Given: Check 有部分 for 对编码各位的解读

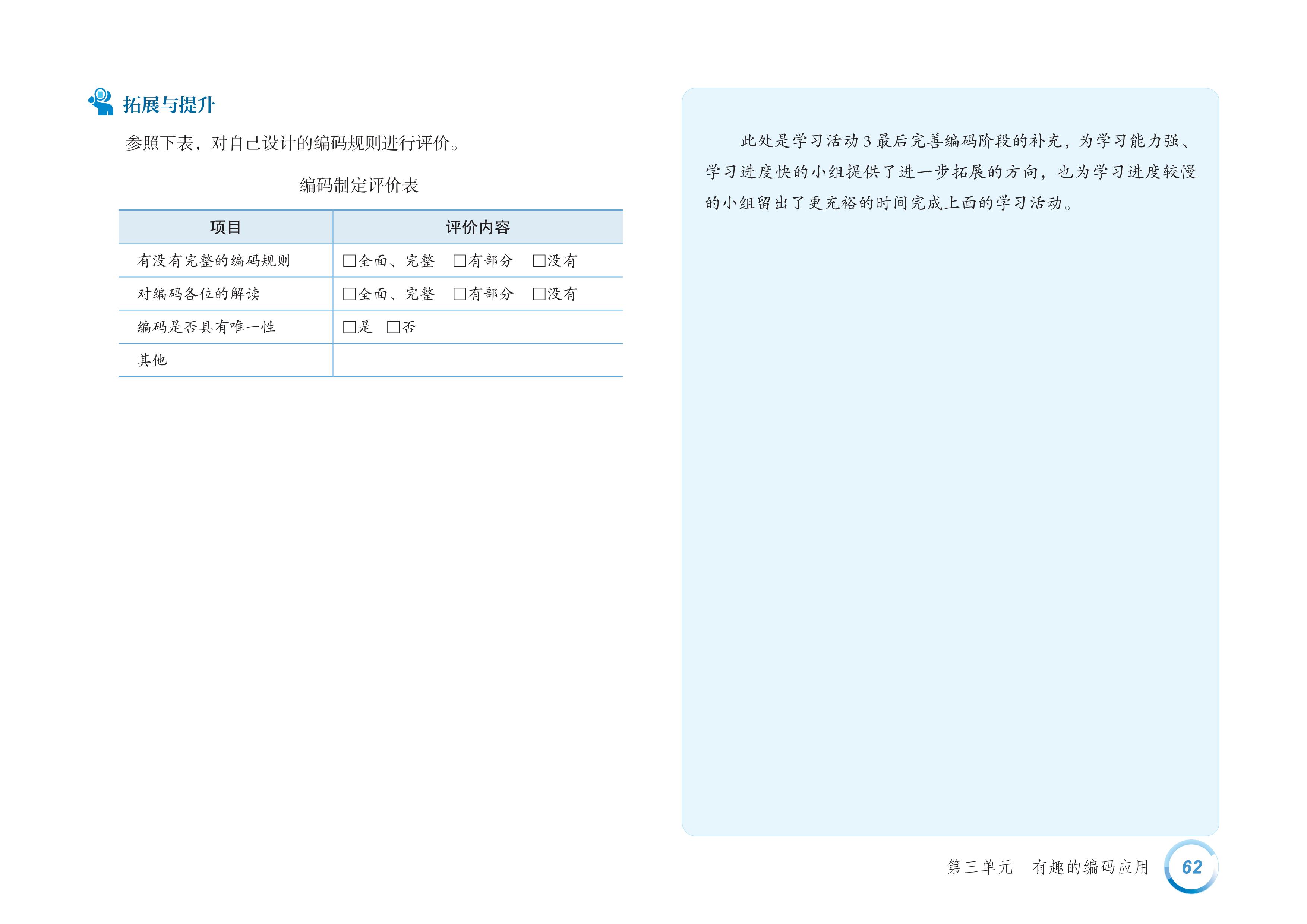Looking at the screenshot, I should coord(460,294).
